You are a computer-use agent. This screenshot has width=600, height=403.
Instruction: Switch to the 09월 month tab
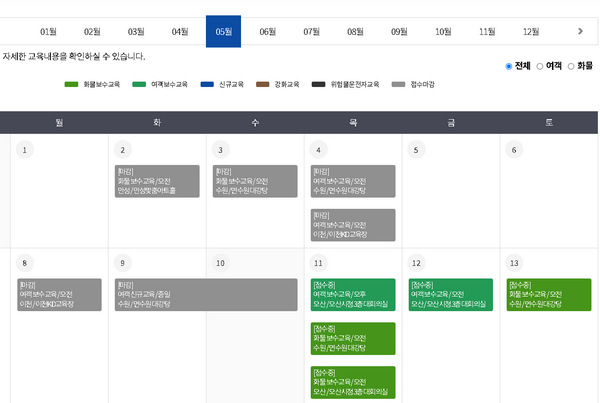[x=399, y=32]
